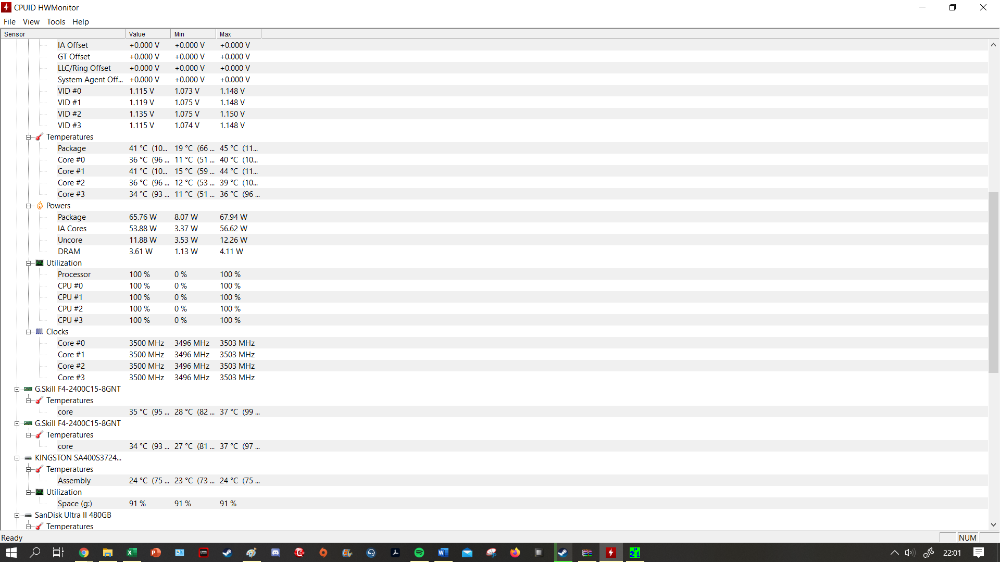Click the scrollbar up arrow
This screenshot has width=1000, height=562.
click(993, 45)
